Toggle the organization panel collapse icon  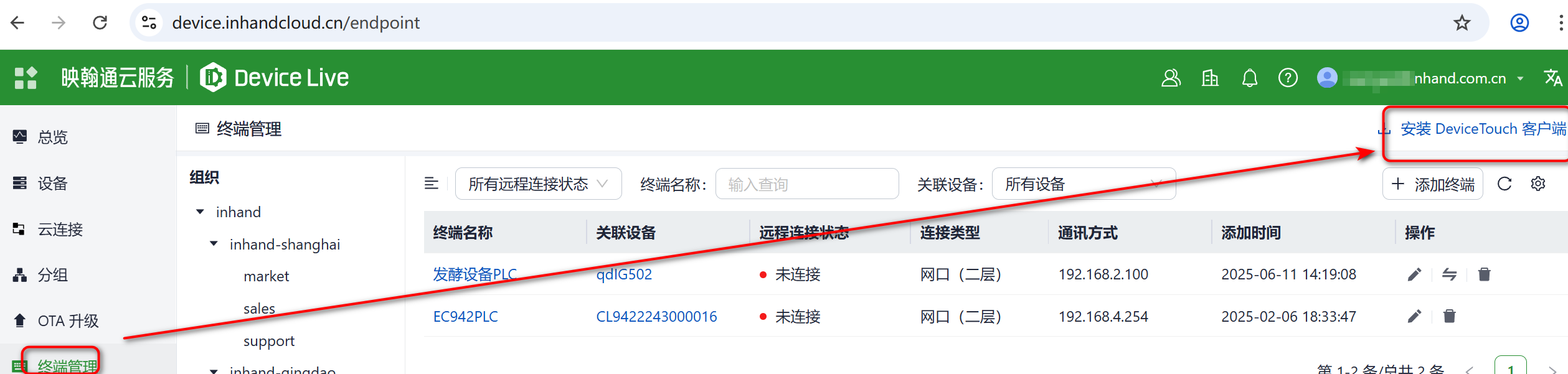coord(432,184)
